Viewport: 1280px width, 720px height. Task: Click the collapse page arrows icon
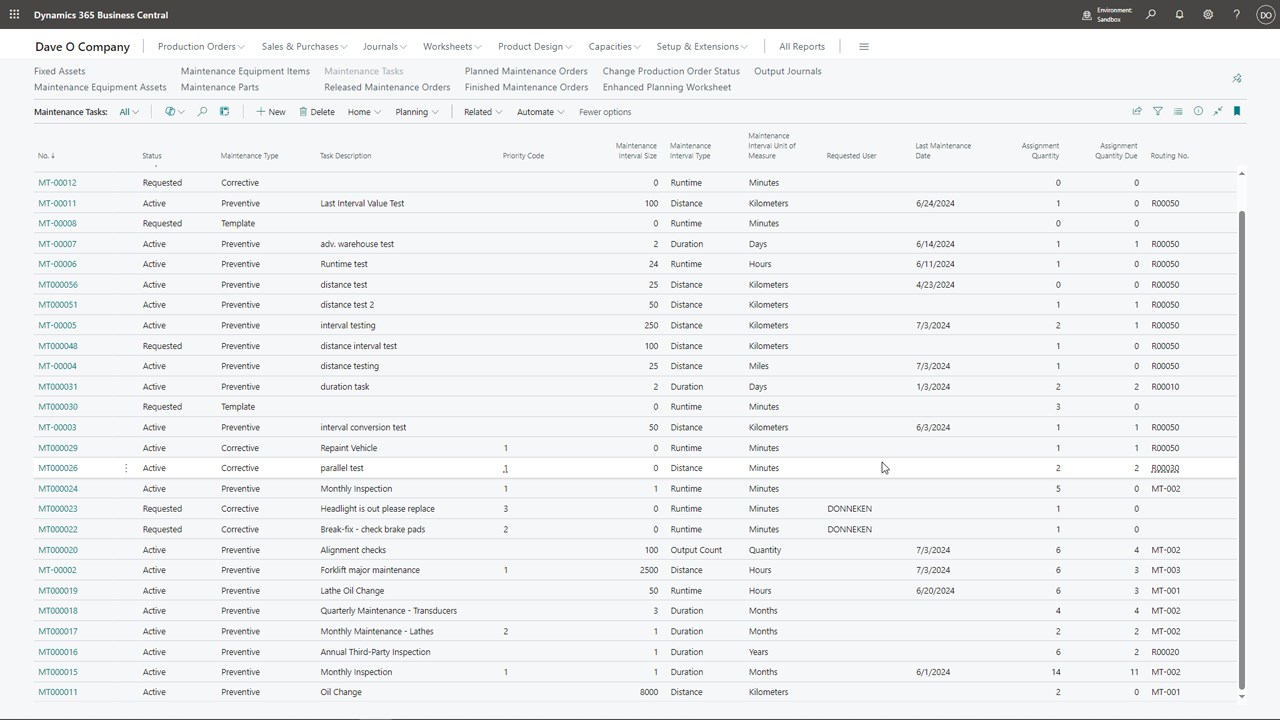(x=1218, y=112)
